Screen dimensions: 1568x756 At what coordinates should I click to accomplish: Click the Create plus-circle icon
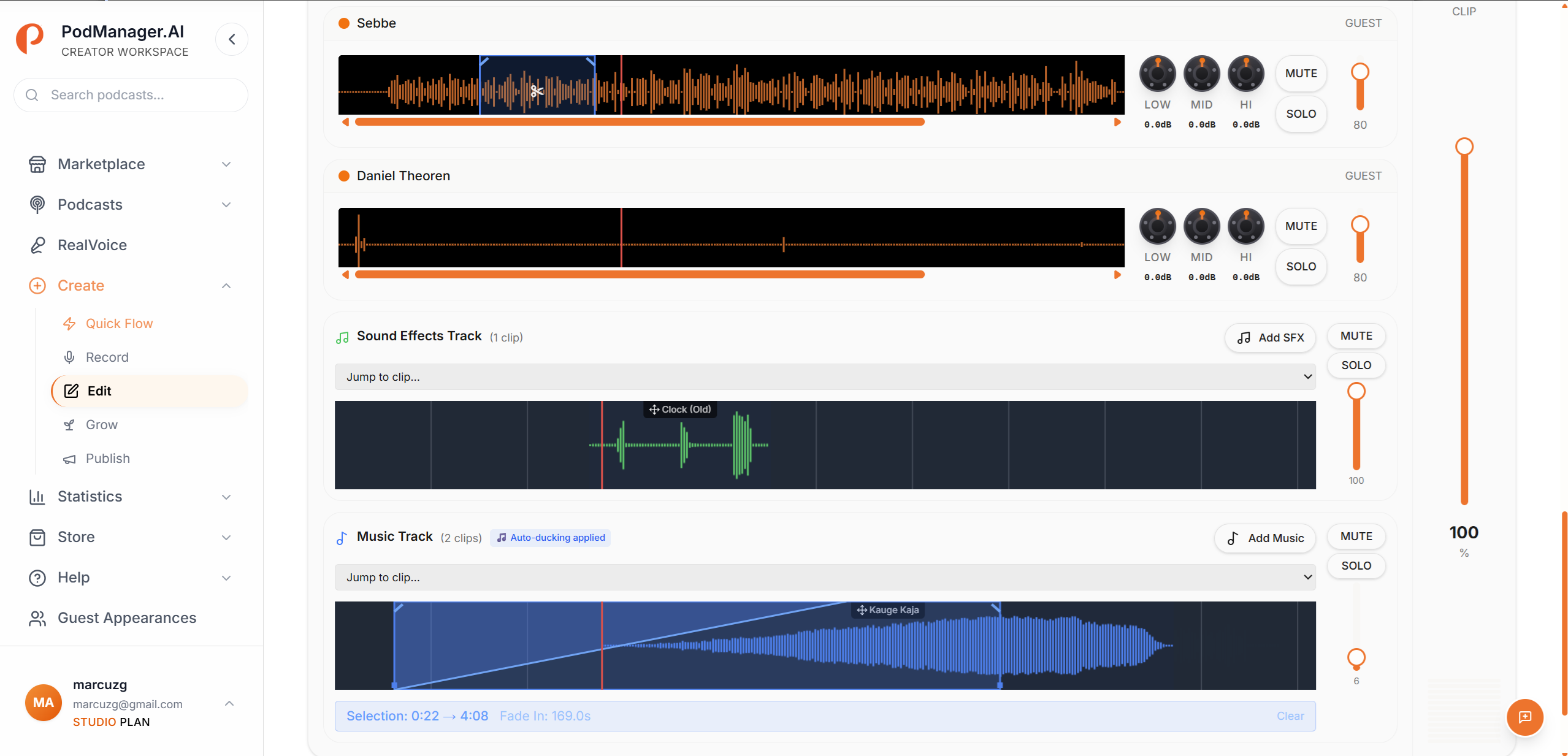[37, 286]
